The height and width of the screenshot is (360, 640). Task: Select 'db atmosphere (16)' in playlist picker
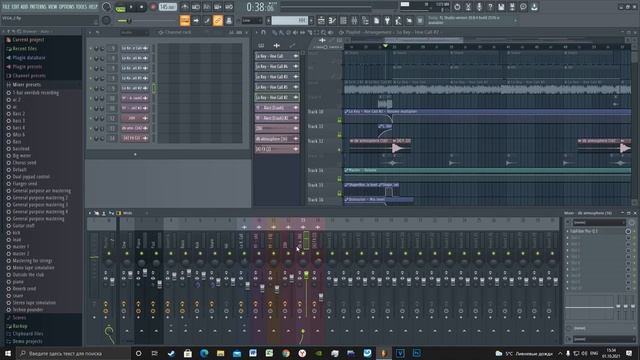277,139
